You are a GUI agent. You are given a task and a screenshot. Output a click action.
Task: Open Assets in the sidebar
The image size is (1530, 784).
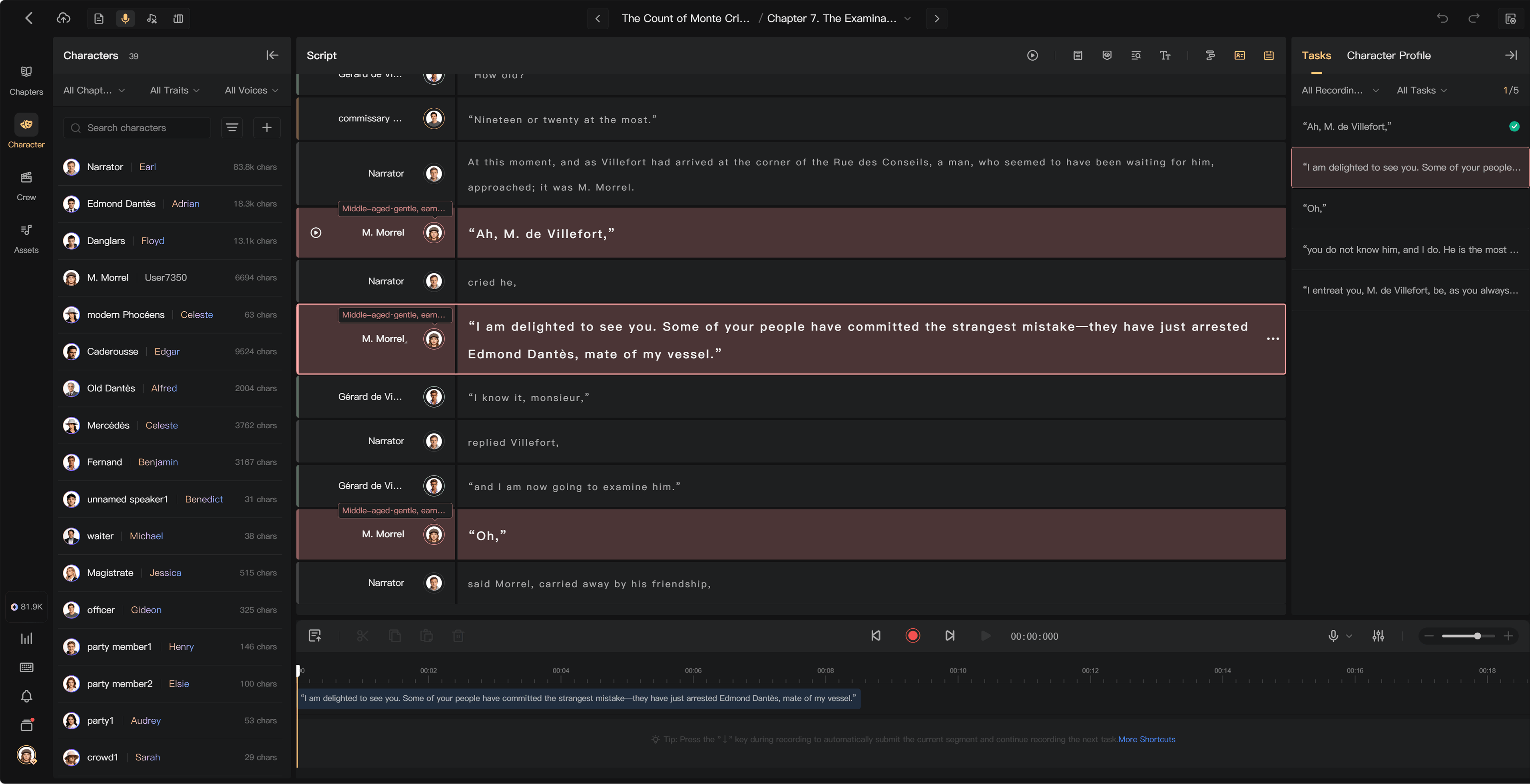(x=26, y=238)
